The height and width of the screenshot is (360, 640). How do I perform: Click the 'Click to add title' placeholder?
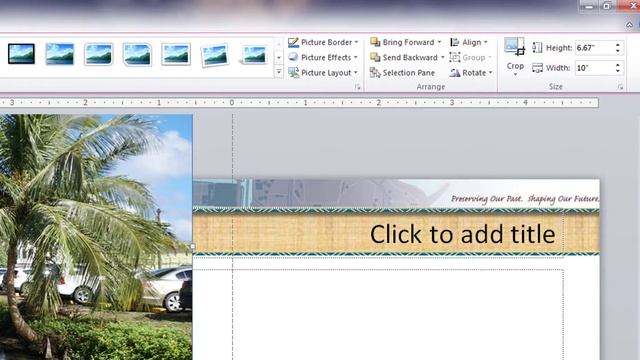click(462, 234)
